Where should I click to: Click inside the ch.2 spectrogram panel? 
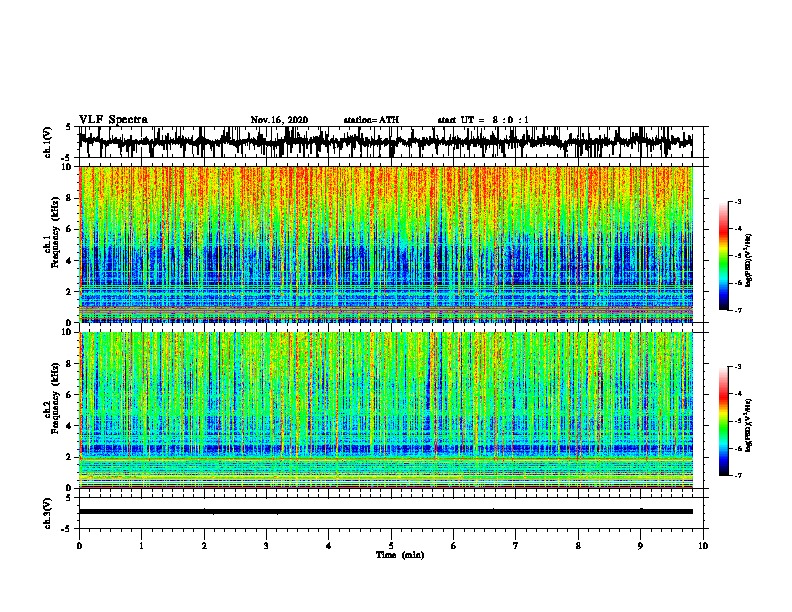(x=386, y=410)
